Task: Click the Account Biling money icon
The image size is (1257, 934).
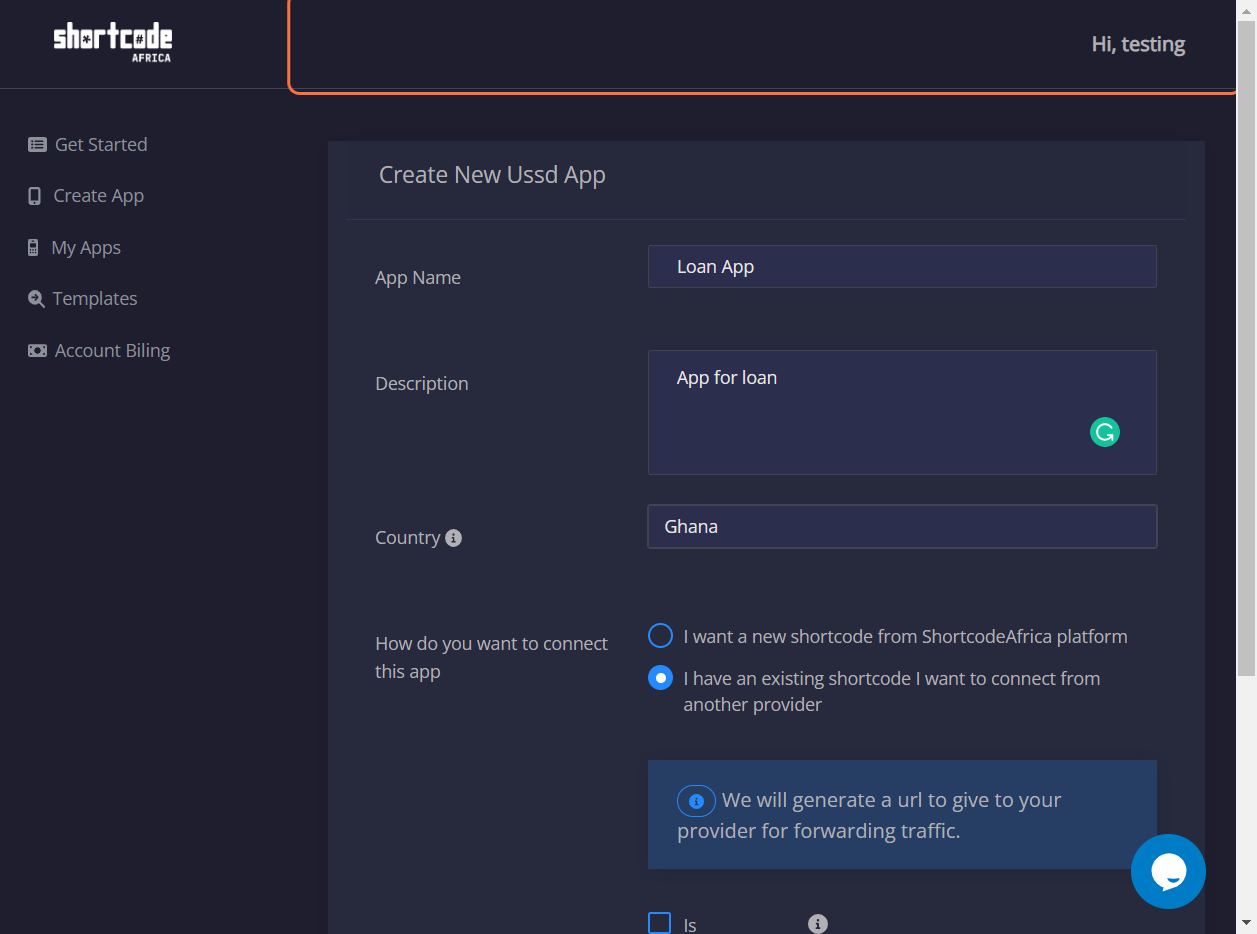Action: (37, 351)
